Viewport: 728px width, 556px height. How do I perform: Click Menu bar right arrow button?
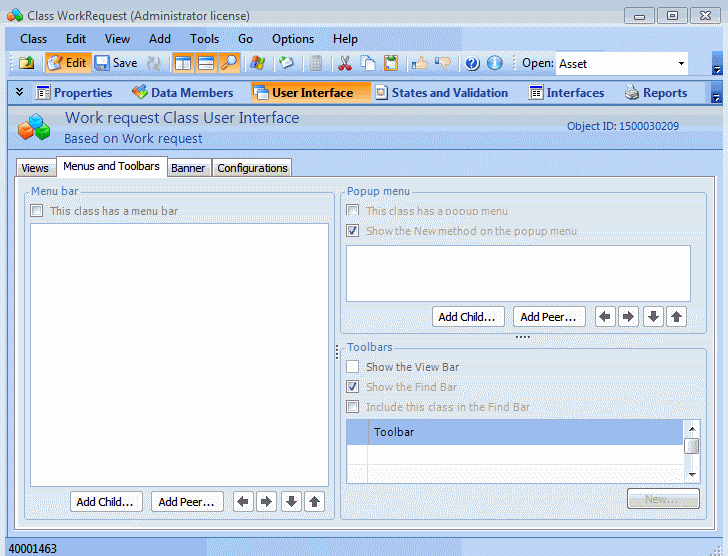coord(266,502)
